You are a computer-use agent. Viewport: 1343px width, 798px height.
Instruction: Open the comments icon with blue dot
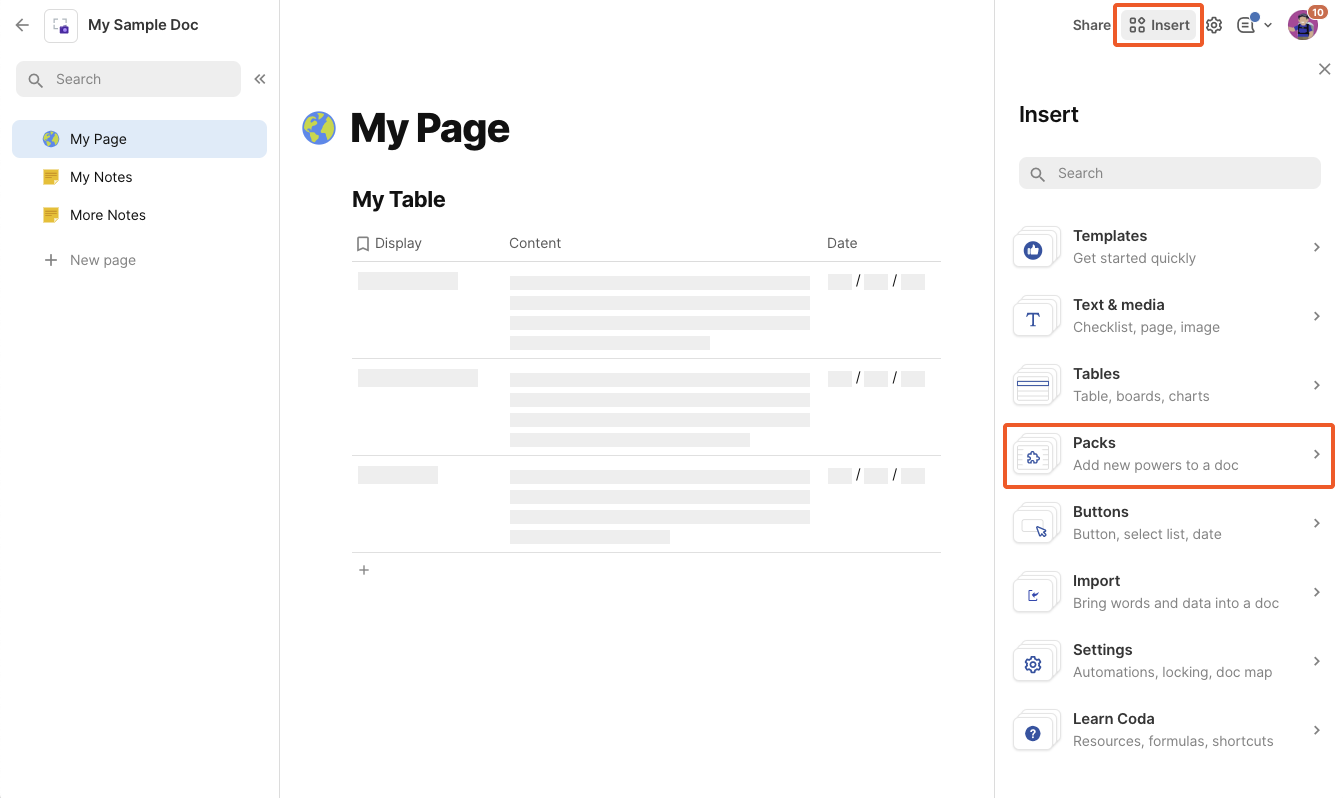(x=1247, y=25)
